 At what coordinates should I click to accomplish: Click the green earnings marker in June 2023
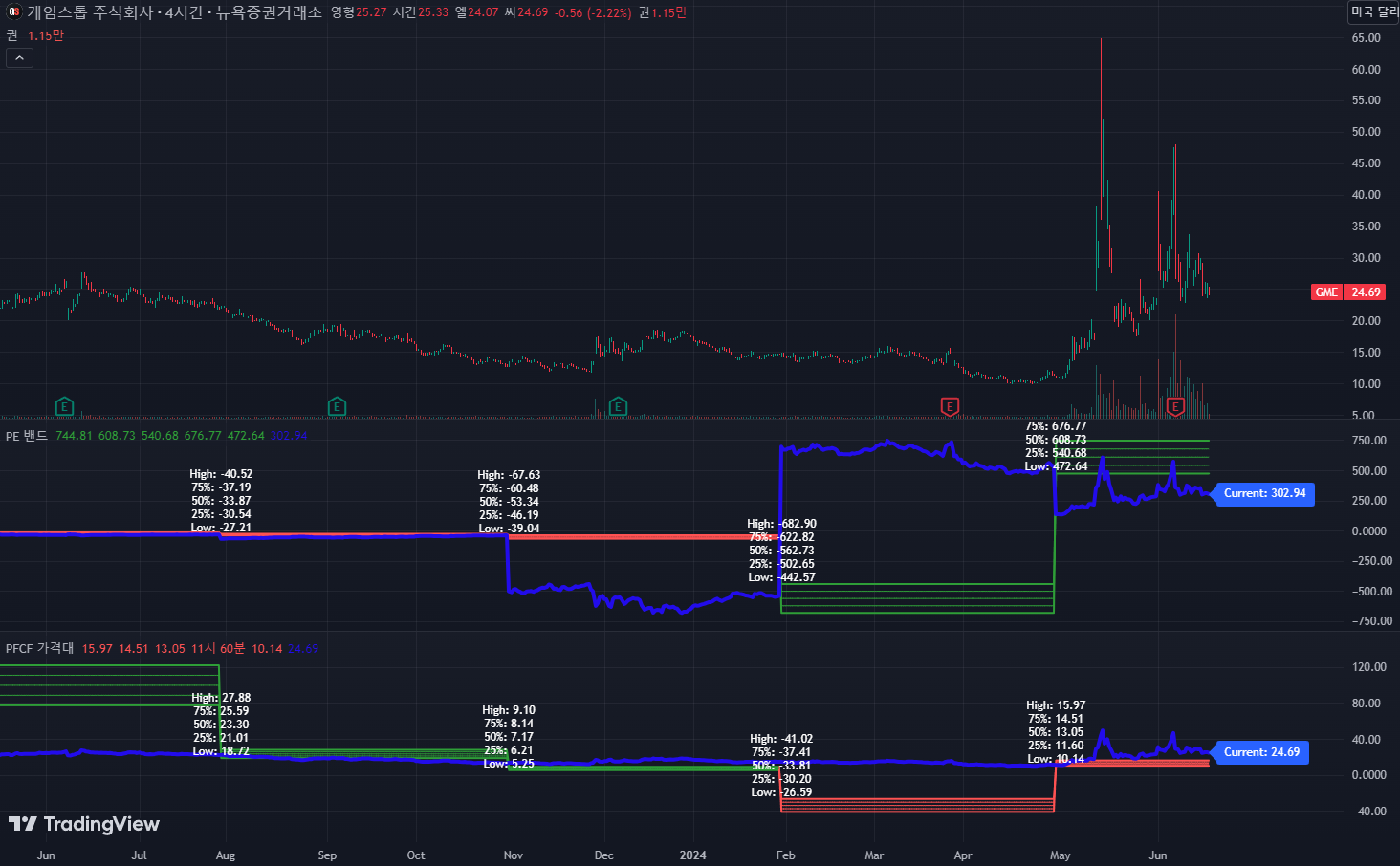(x=64, y=406)
